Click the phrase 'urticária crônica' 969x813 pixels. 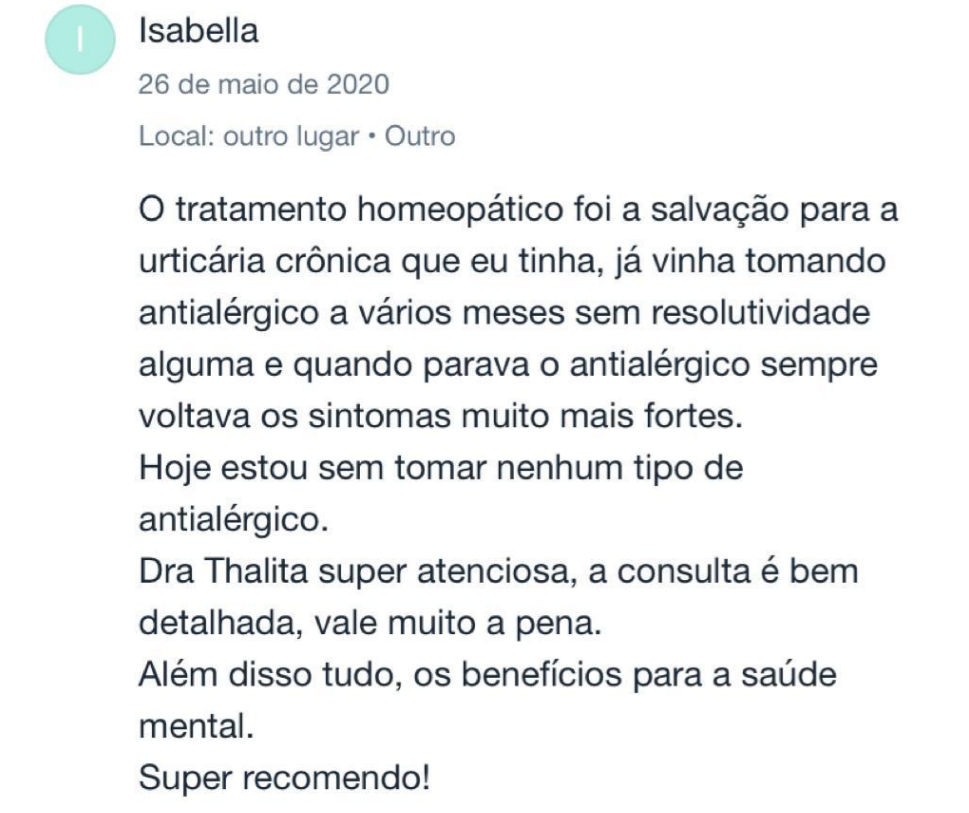264,261
